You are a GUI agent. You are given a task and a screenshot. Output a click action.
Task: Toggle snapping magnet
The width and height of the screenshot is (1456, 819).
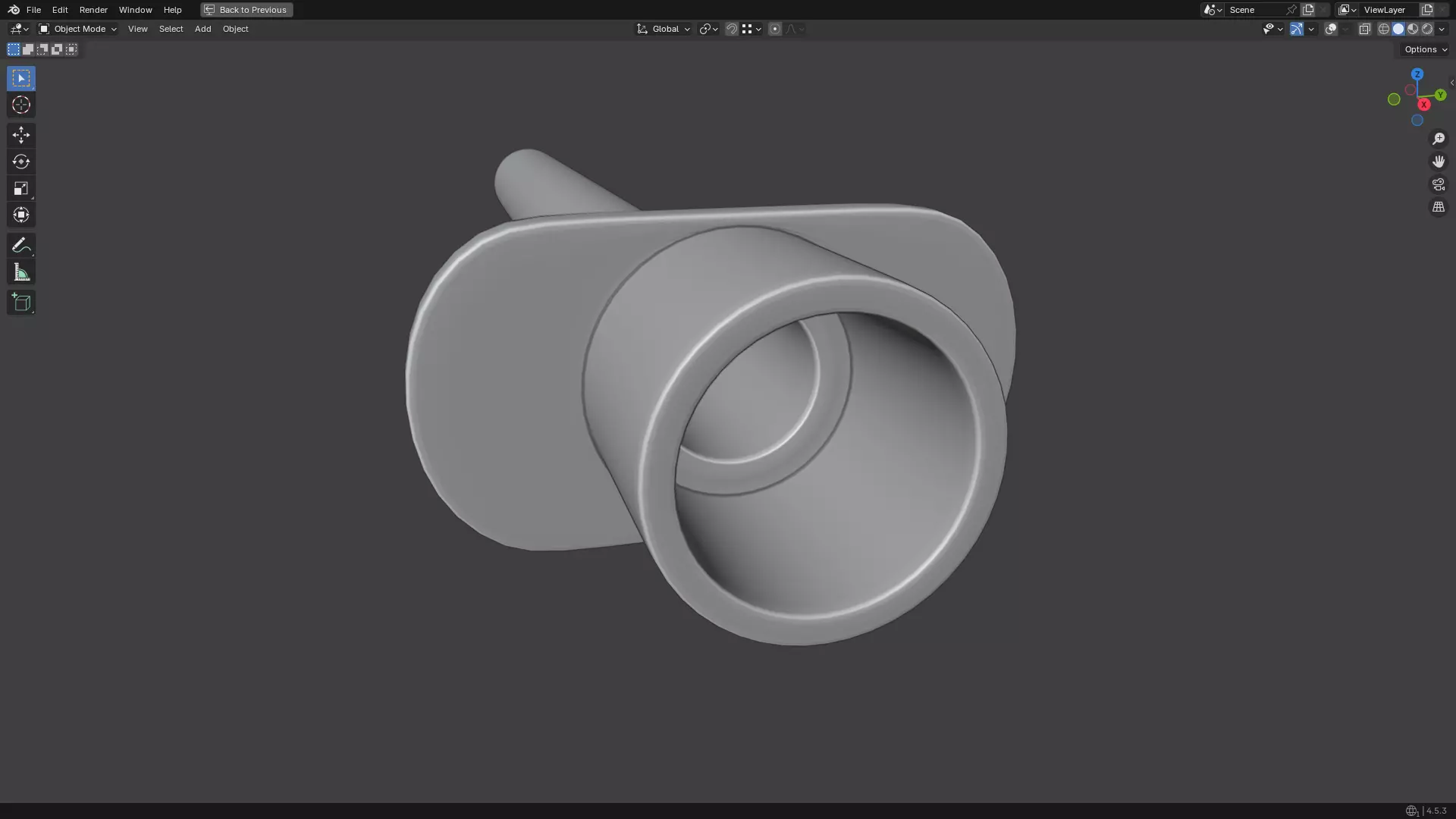731,29
